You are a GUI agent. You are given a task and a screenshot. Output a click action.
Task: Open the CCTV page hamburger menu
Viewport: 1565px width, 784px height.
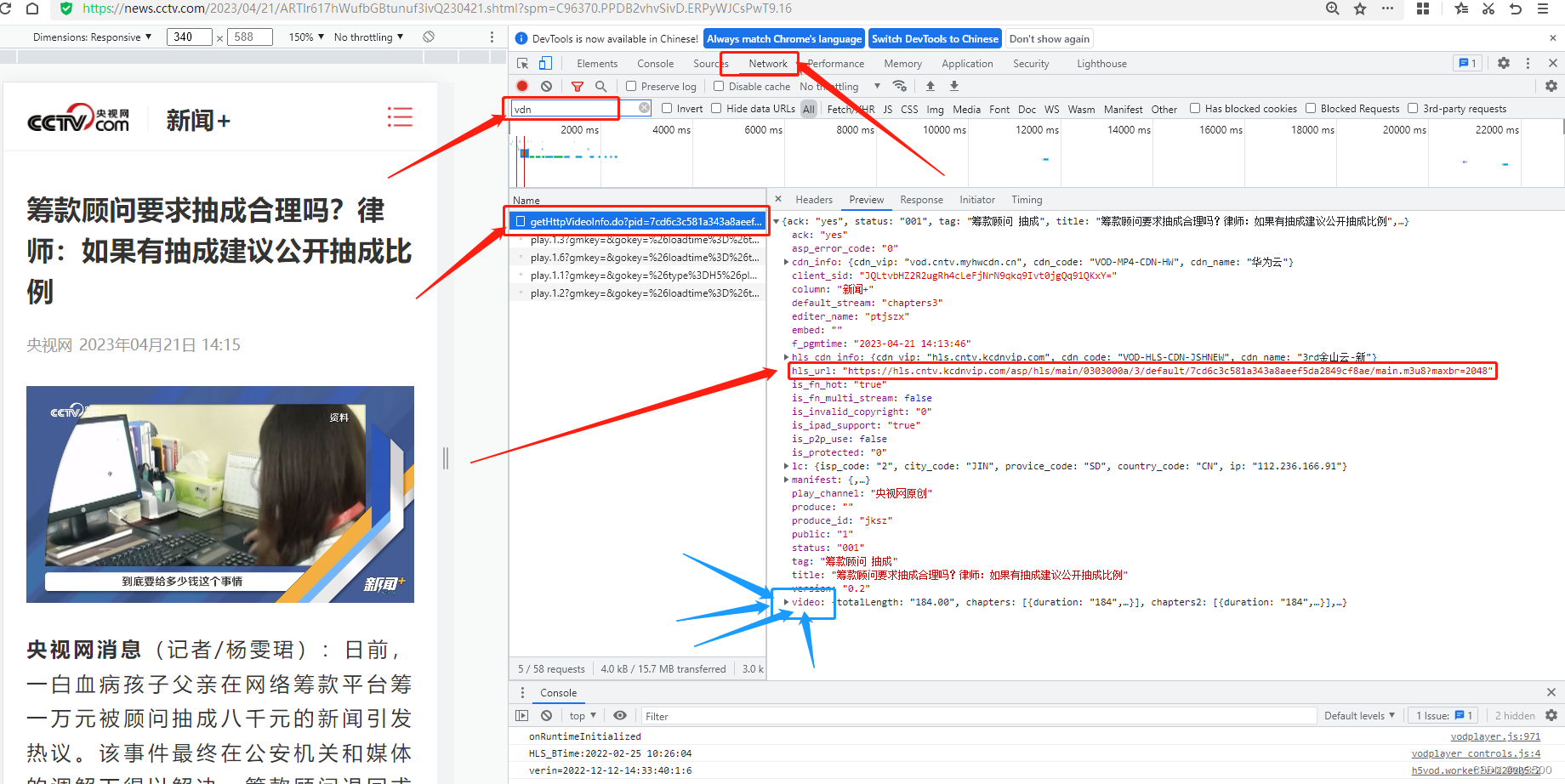click(x=400, y=117)
